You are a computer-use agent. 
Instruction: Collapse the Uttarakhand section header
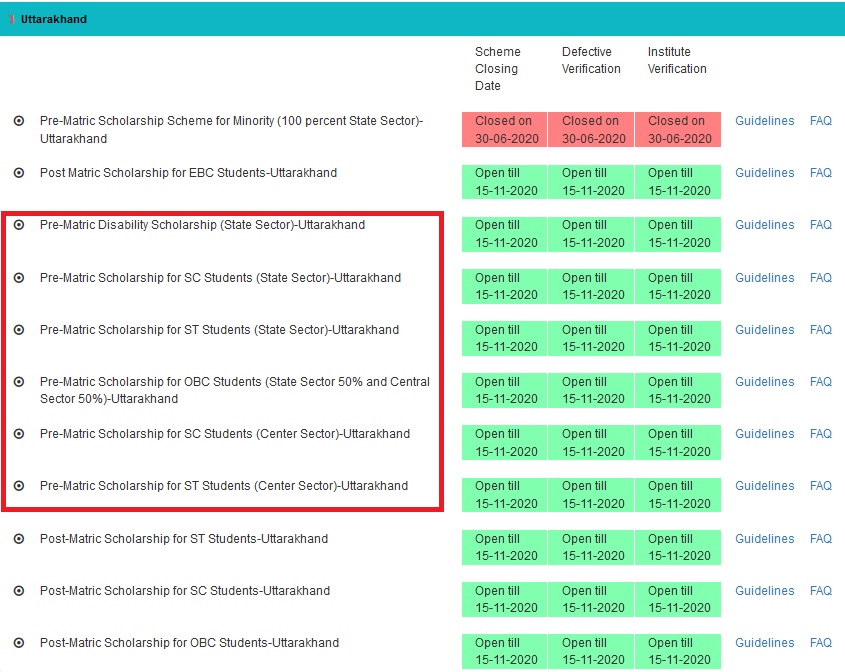(53, 19)
